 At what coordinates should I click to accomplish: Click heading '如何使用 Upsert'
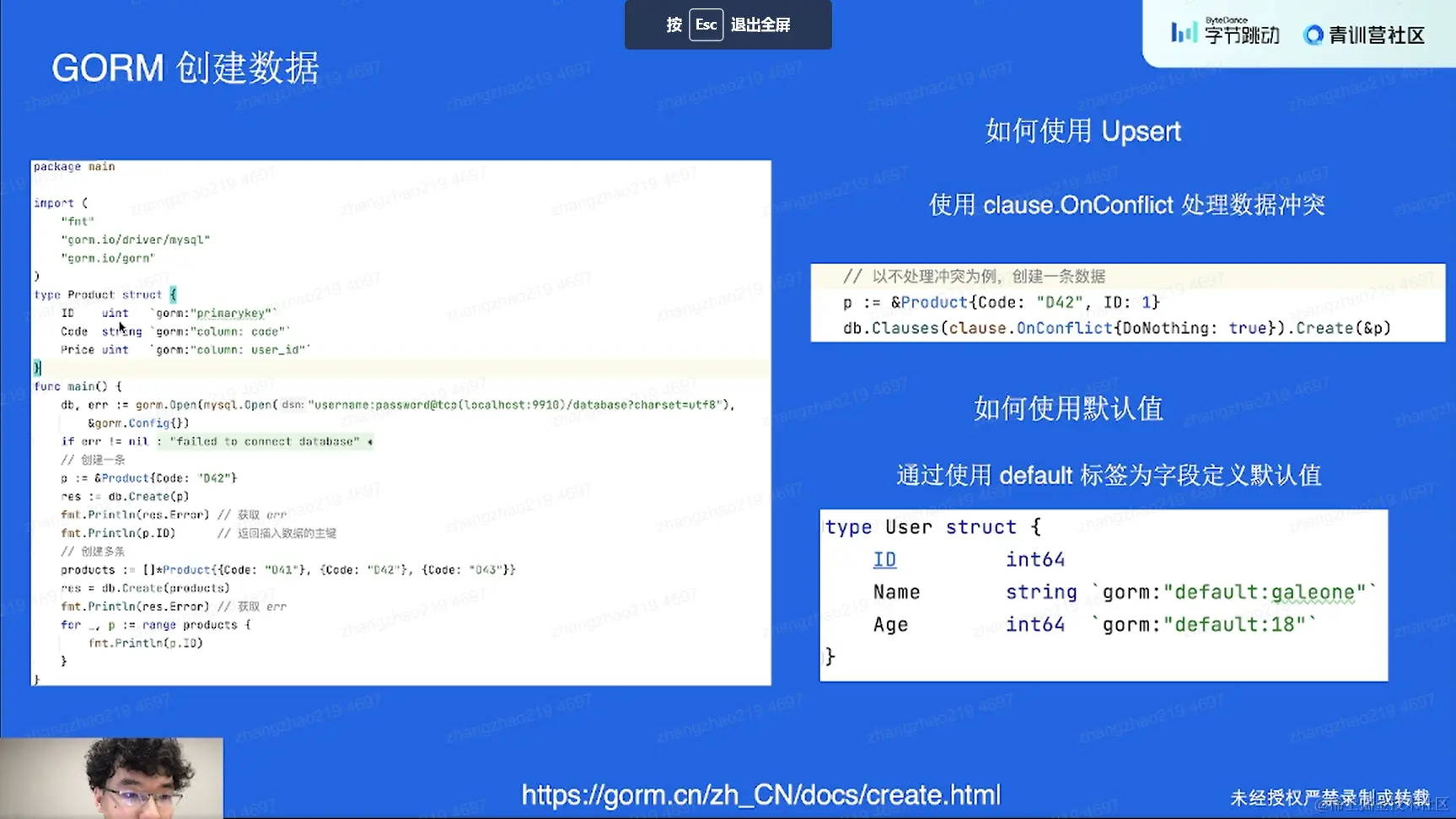point(1083,131)
